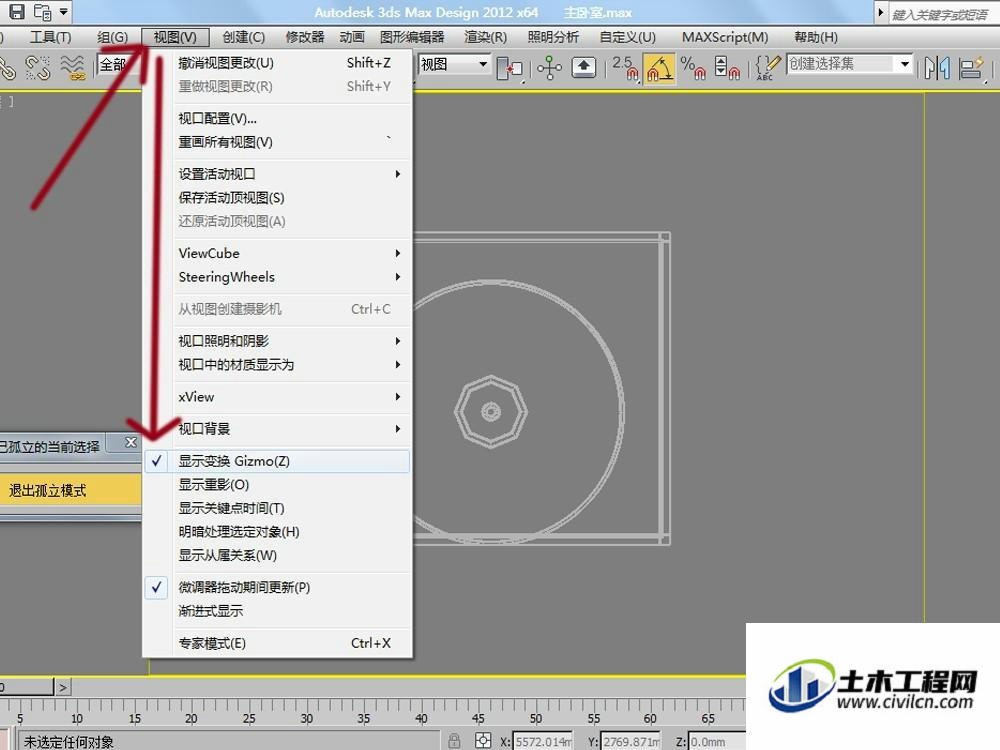Expand the 视口背景 submenu

[x=277, y=429]
